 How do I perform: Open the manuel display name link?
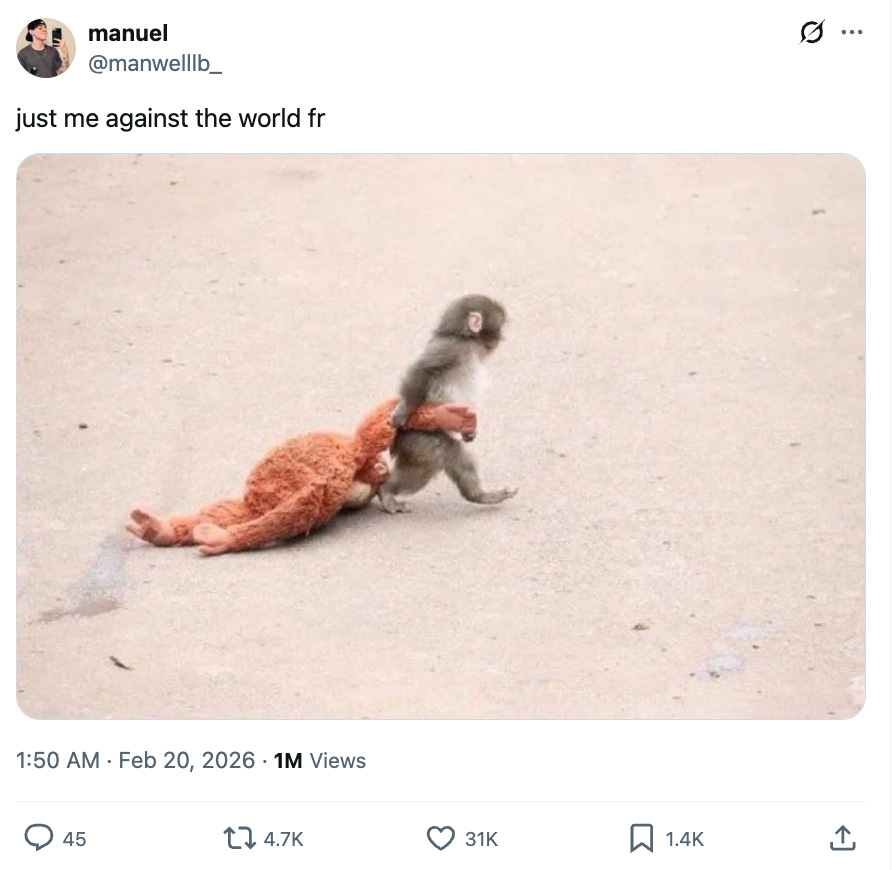(x=128, y=33)
